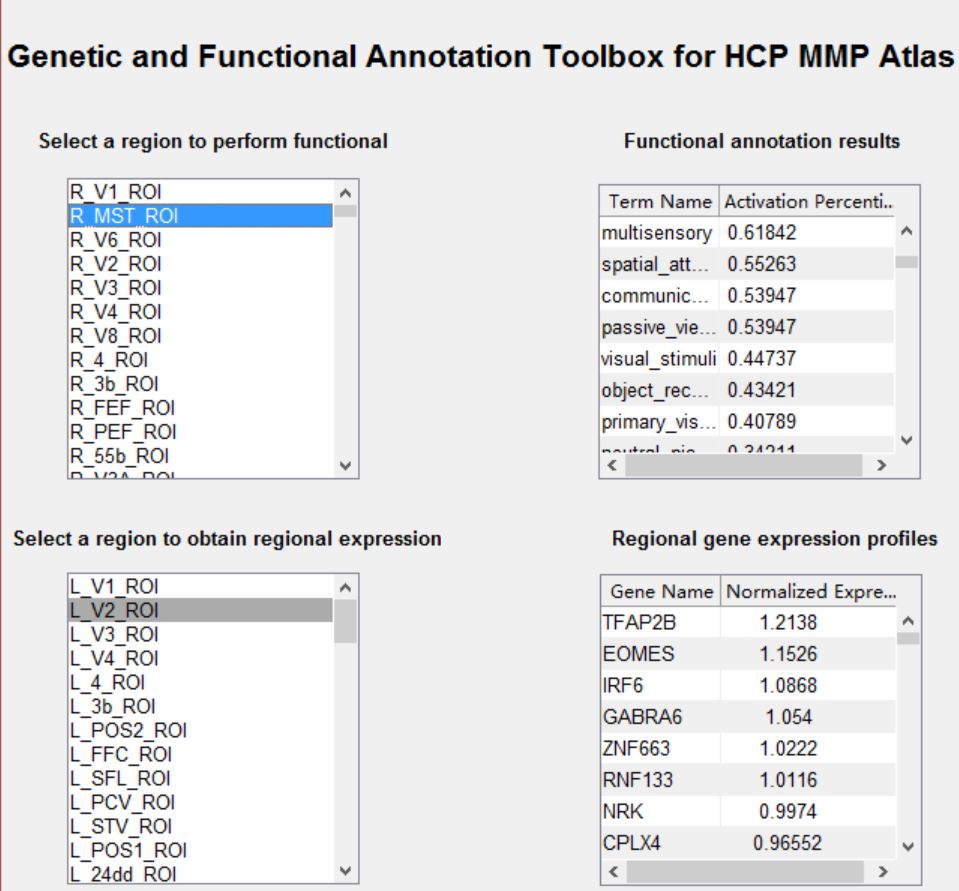The height and width of the screenshot is (891, 959).
Task: Click right arrow of functional results horizontal scrollbar
Action: click(881, 466)
